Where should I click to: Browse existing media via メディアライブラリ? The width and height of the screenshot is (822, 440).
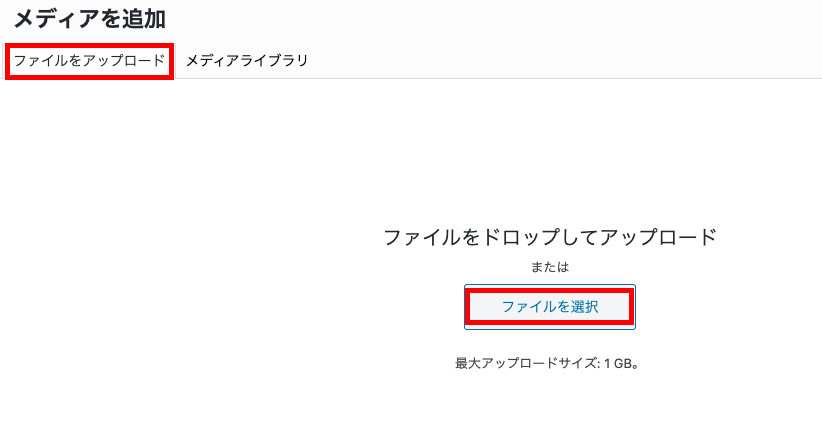pyautogui.click(x=246, y=61)
